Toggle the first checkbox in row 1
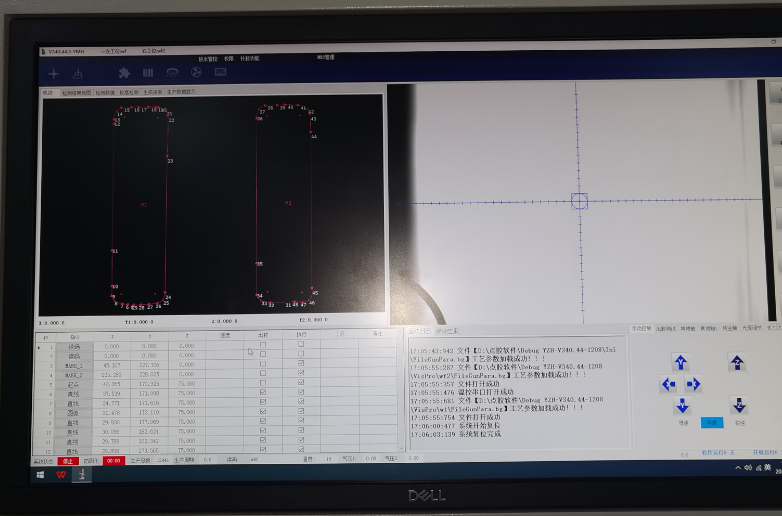The image size is (782, 516). [x=263, y=345]
